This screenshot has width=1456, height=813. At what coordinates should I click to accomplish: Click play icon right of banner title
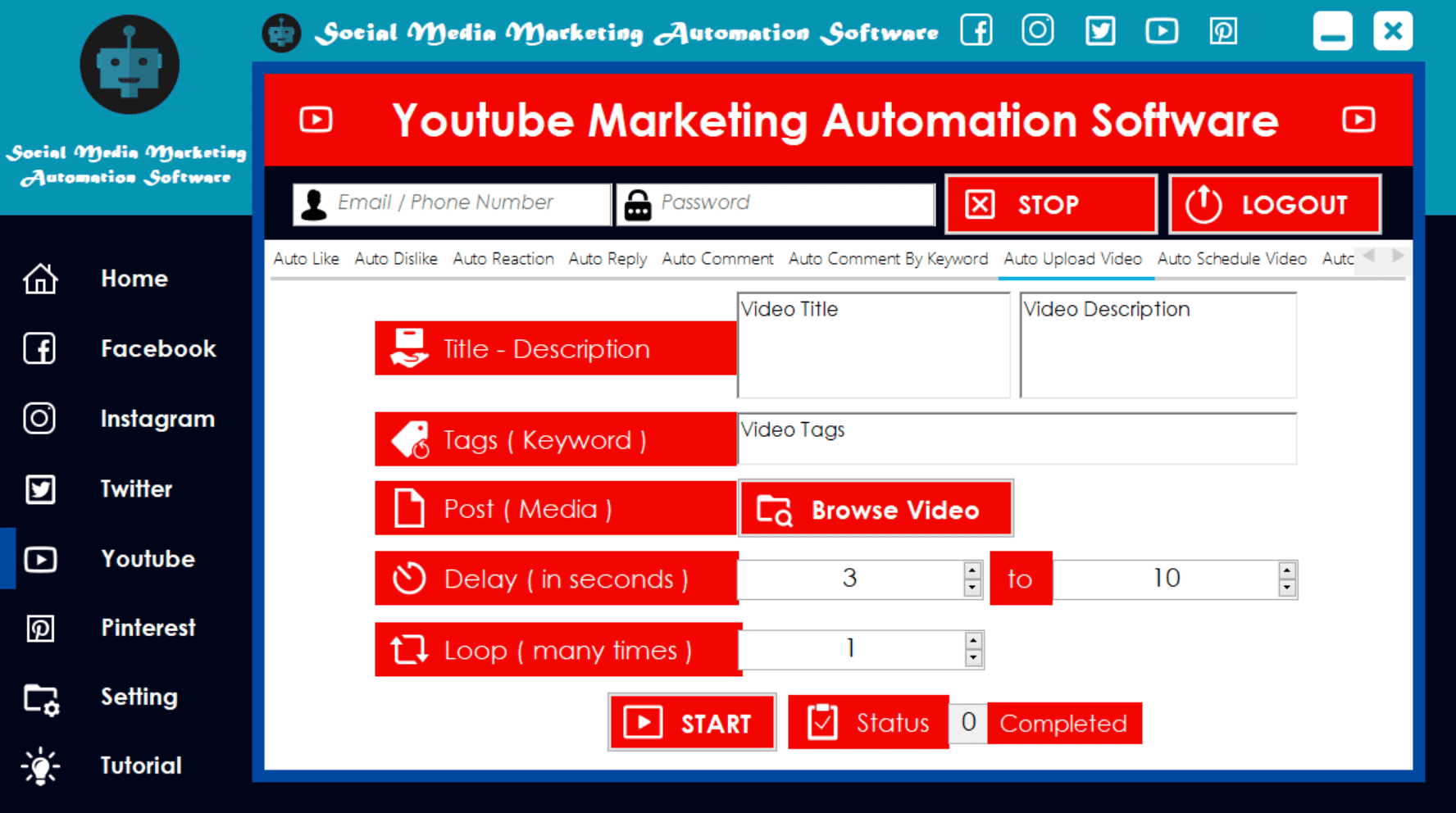click(1358, 120)
